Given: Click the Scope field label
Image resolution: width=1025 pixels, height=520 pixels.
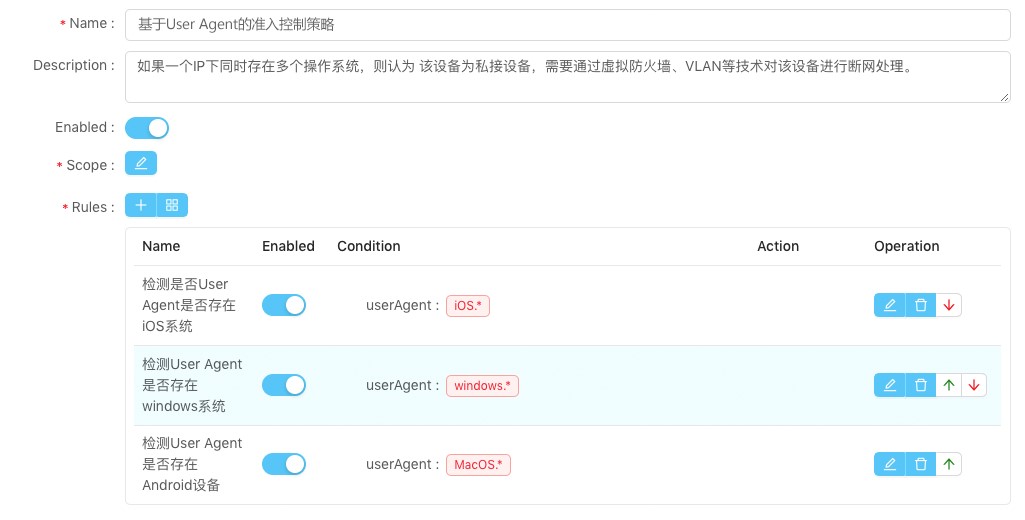Looking at the screenshot, I should (x=86, y=165).
